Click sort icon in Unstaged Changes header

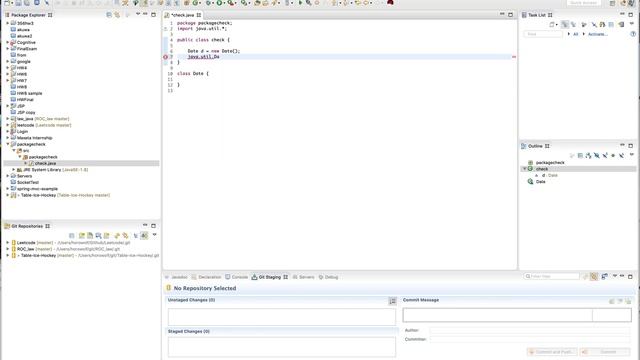pos(392,301)
